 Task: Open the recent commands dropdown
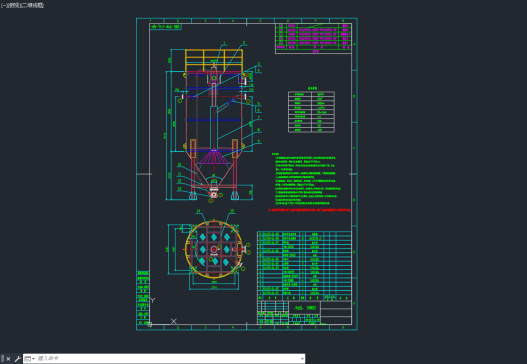point(30,359)
